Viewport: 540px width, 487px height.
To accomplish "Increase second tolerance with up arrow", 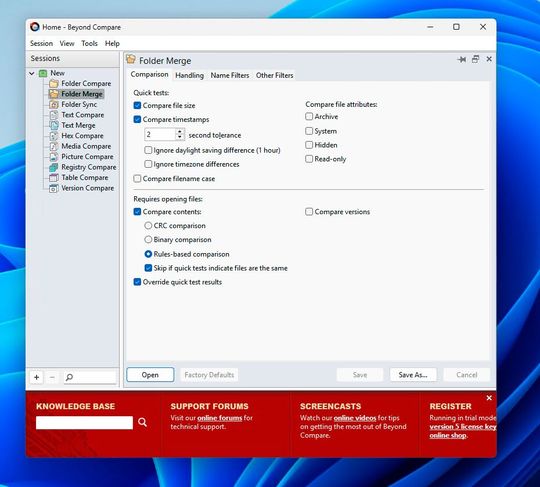I will tap(180, 132).
